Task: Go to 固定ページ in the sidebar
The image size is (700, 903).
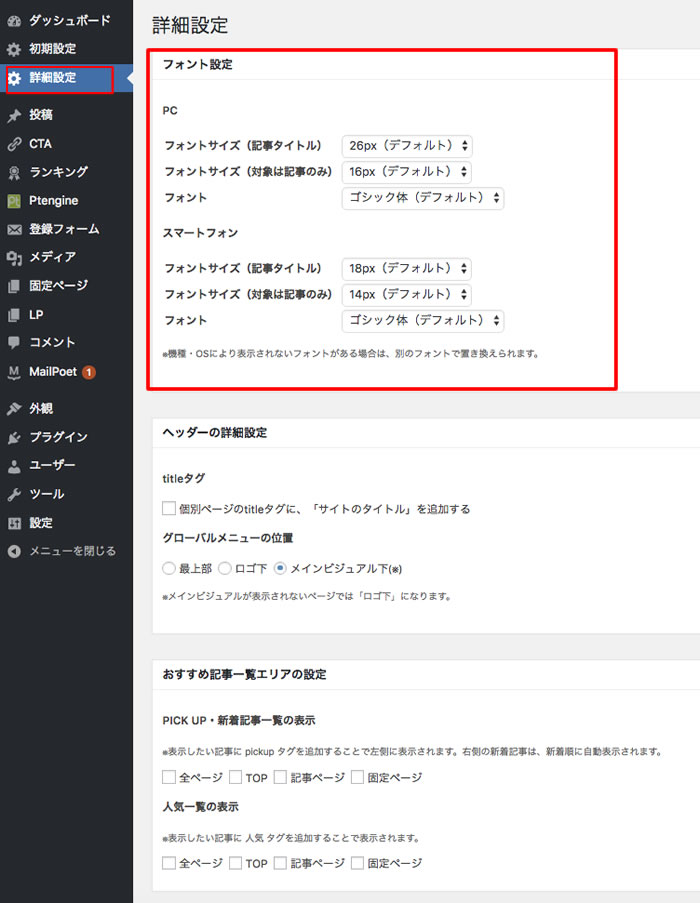Action: point(58,286)
